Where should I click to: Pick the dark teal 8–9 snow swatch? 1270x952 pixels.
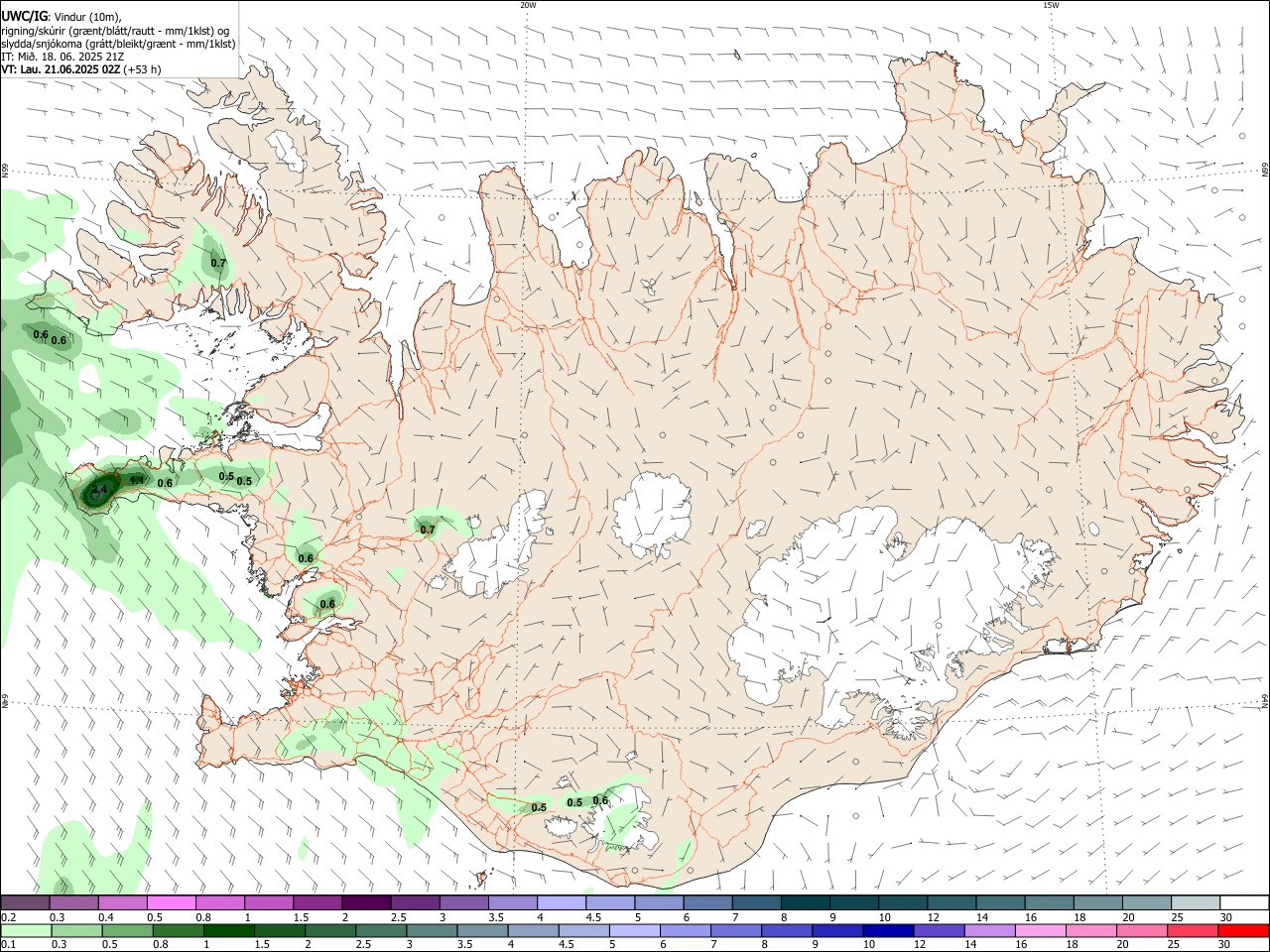tap(806, 902)
